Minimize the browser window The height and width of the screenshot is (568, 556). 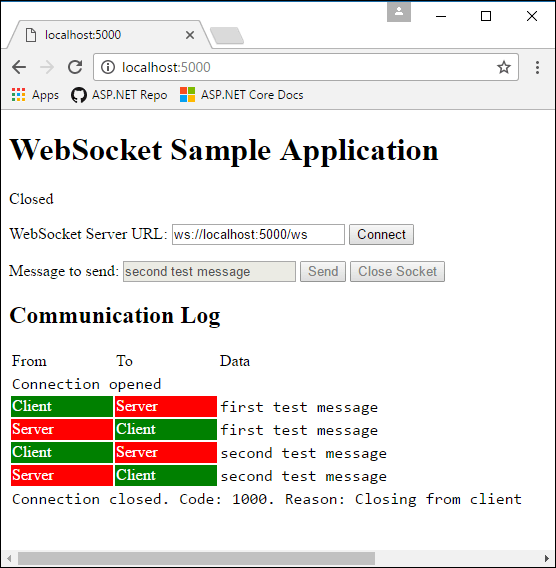(441, 16)
